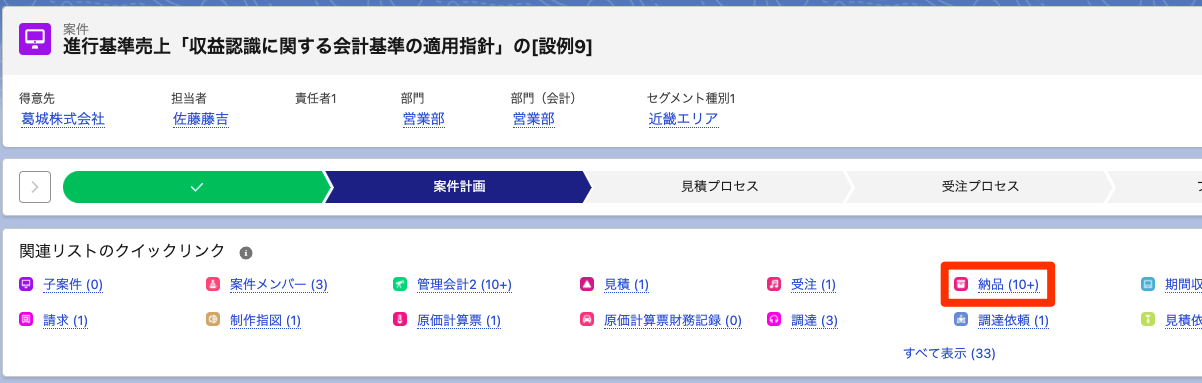
Task: Click the 管理会計2 green icon
Action: [399, 285]
